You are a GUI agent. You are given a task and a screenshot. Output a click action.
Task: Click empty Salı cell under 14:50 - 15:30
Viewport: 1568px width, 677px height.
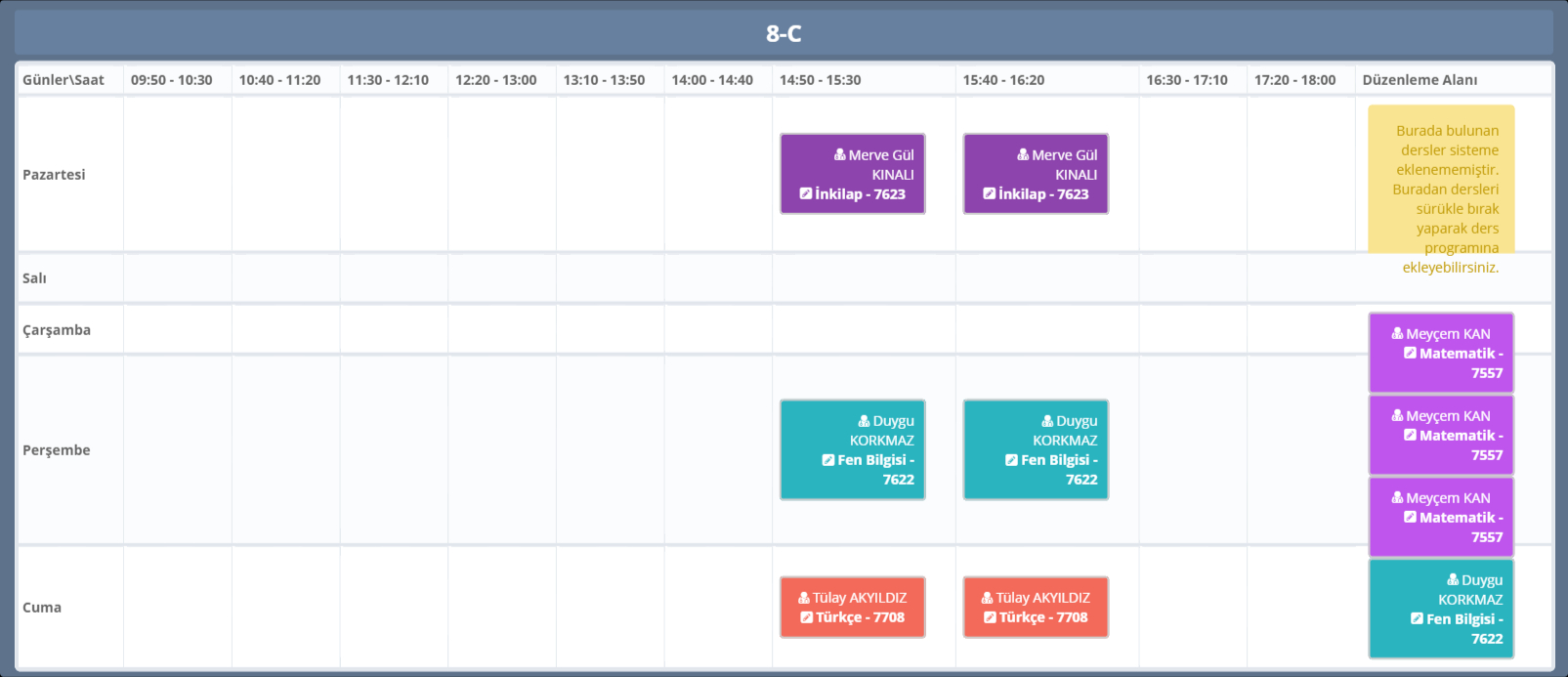[864, 278]
